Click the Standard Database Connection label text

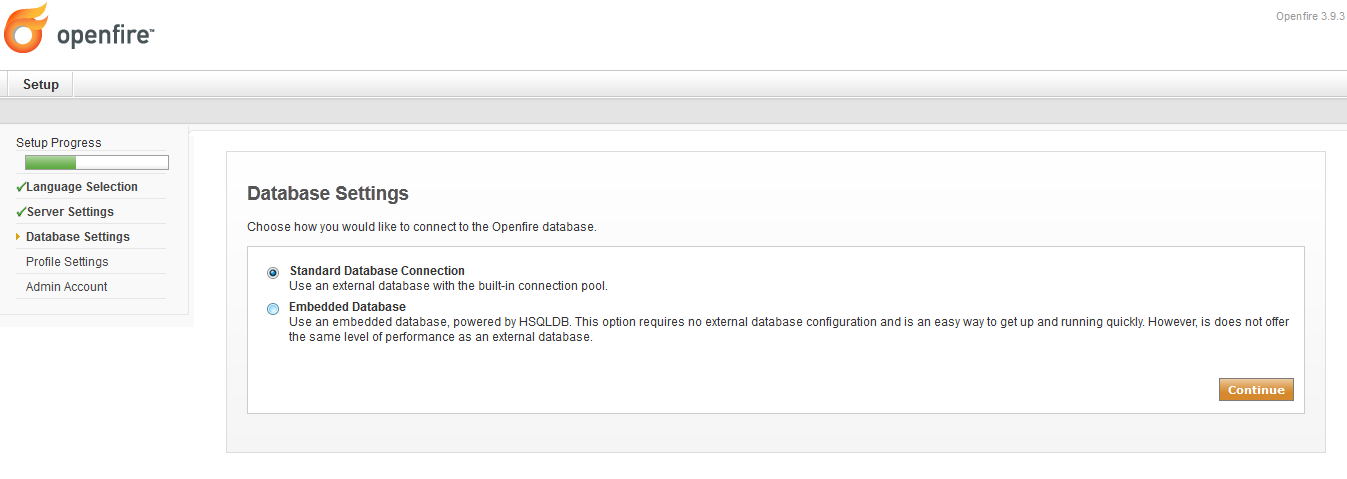377,271
